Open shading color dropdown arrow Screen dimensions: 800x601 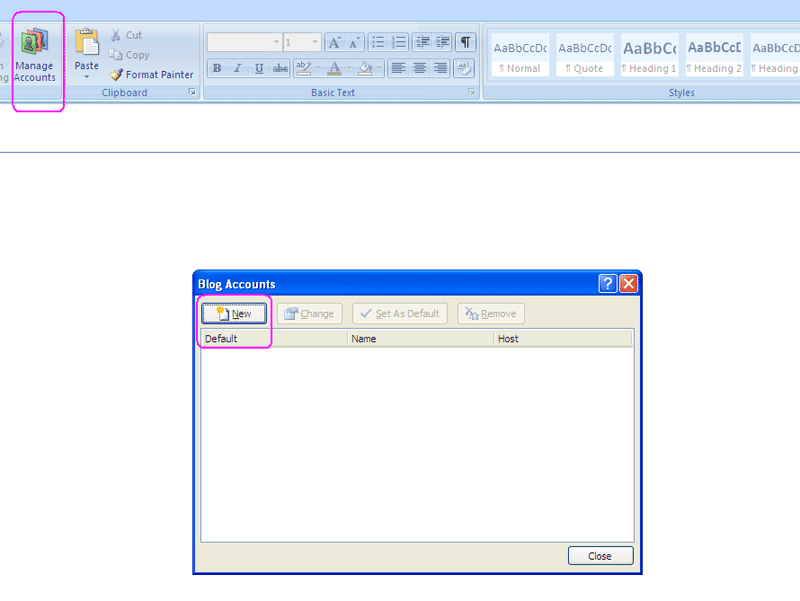[379, 68]
